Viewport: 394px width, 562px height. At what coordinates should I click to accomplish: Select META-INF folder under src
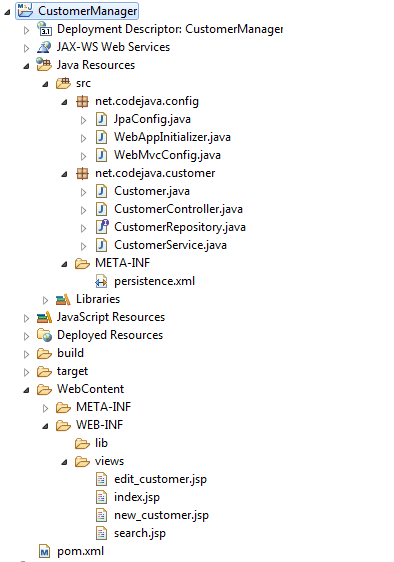123,263
